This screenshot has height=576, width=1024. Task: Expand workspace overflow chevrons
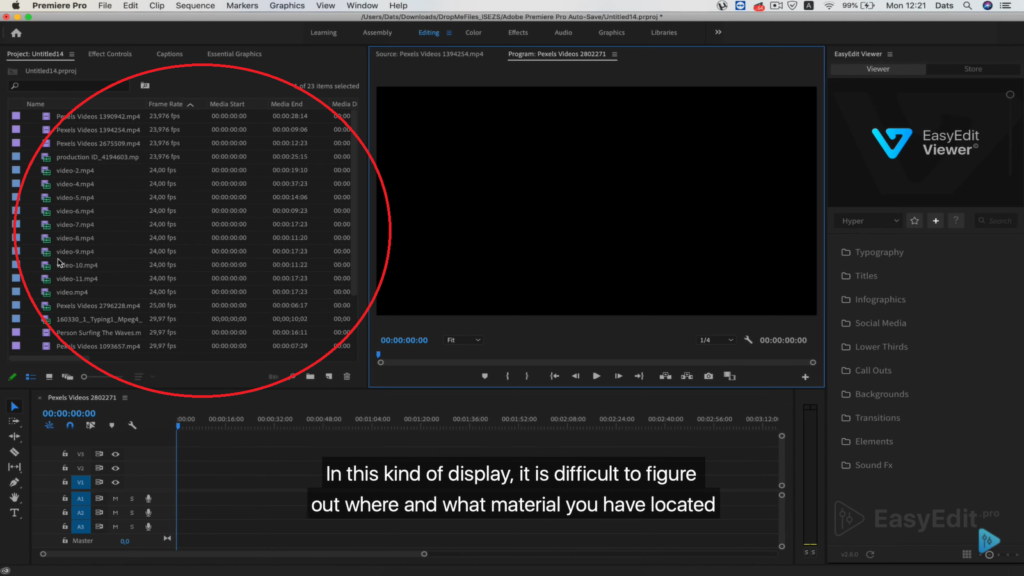[718, 32]
